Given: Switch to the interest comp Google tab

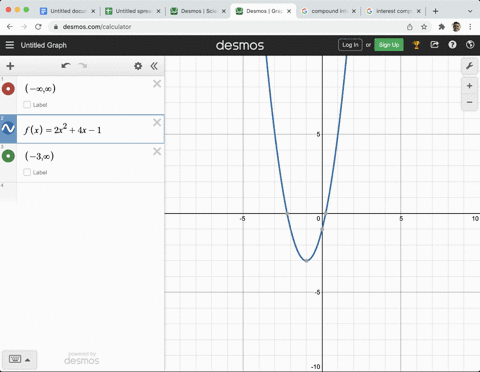Looking at the screenshot, I should (x=394, y=11).
